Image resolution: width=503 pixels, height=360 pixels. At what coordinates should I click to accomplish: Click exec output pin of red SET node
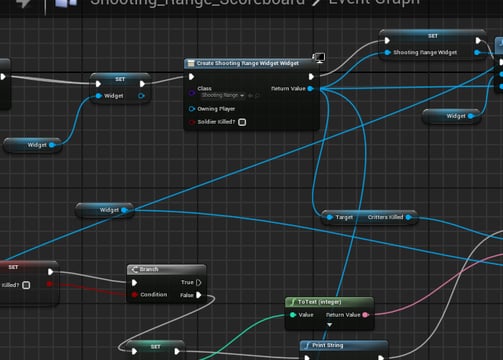51,272
